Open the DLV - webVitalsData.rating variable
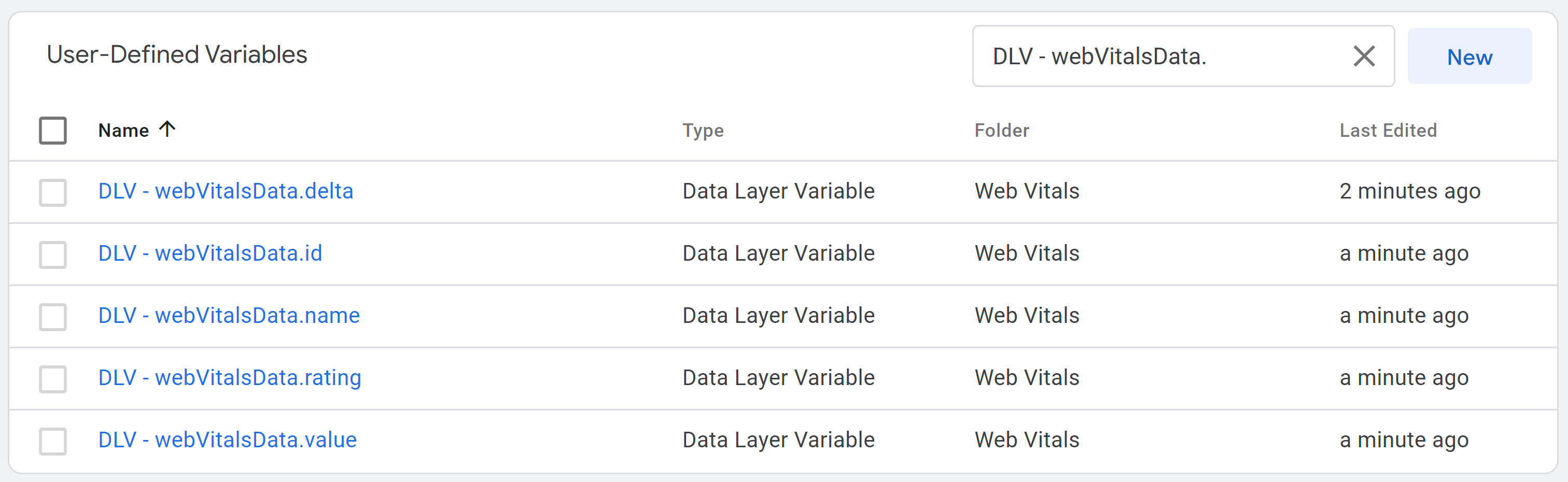This screenshot has height=482, width=1568. [230, 377]
